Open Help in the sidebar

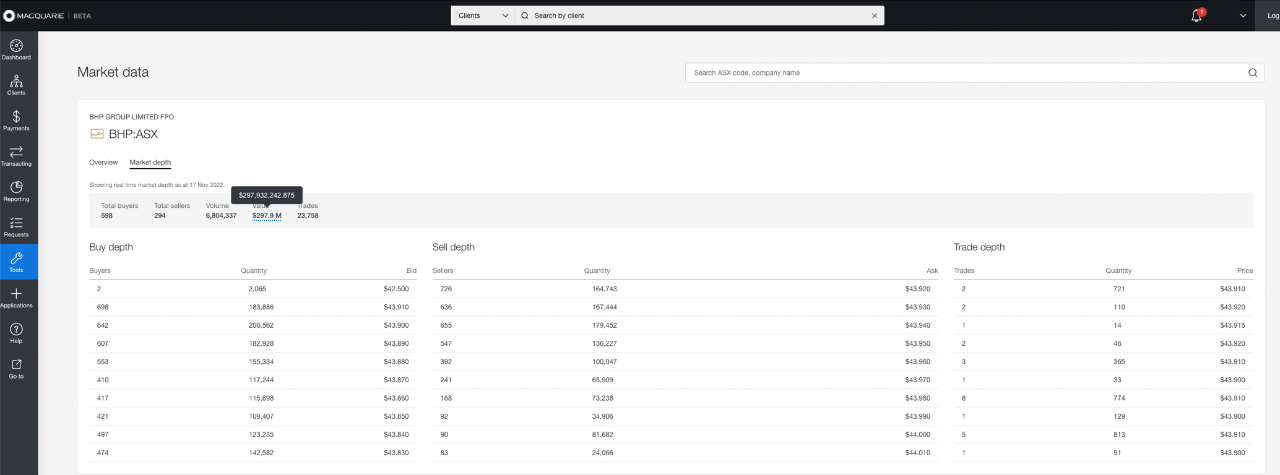coord(18,333)
